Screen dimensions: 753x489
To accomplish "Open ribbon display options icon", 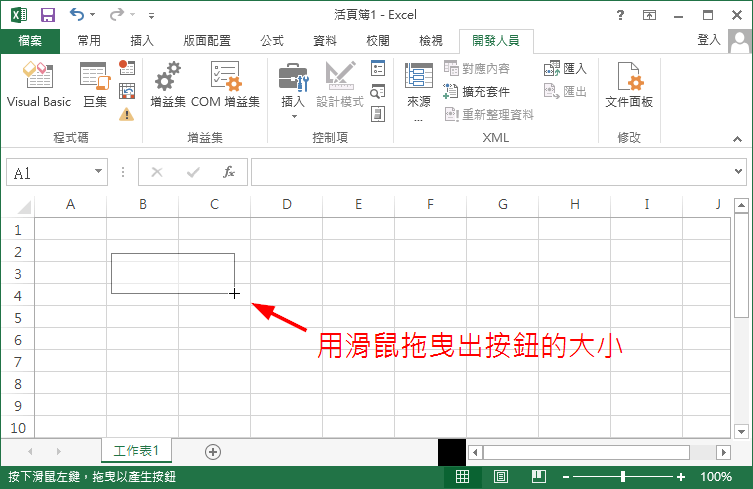I will point(649,15).
